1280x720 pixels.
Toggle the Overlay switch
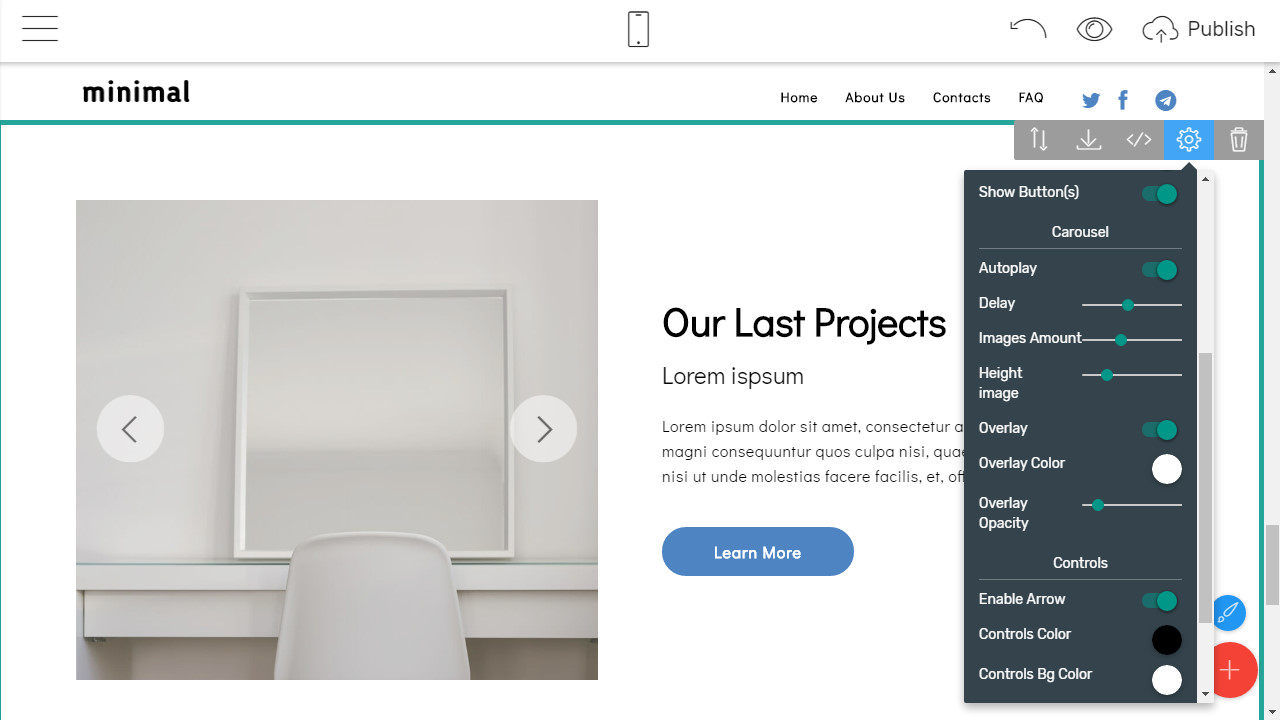click(1160, 430)
